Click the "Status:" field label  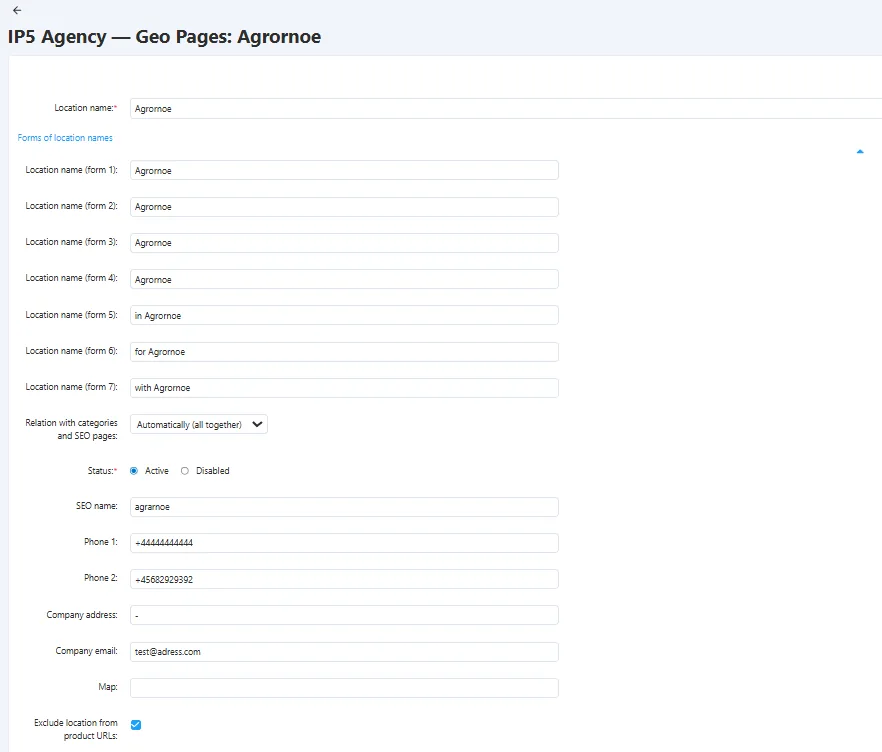point(102,471)
